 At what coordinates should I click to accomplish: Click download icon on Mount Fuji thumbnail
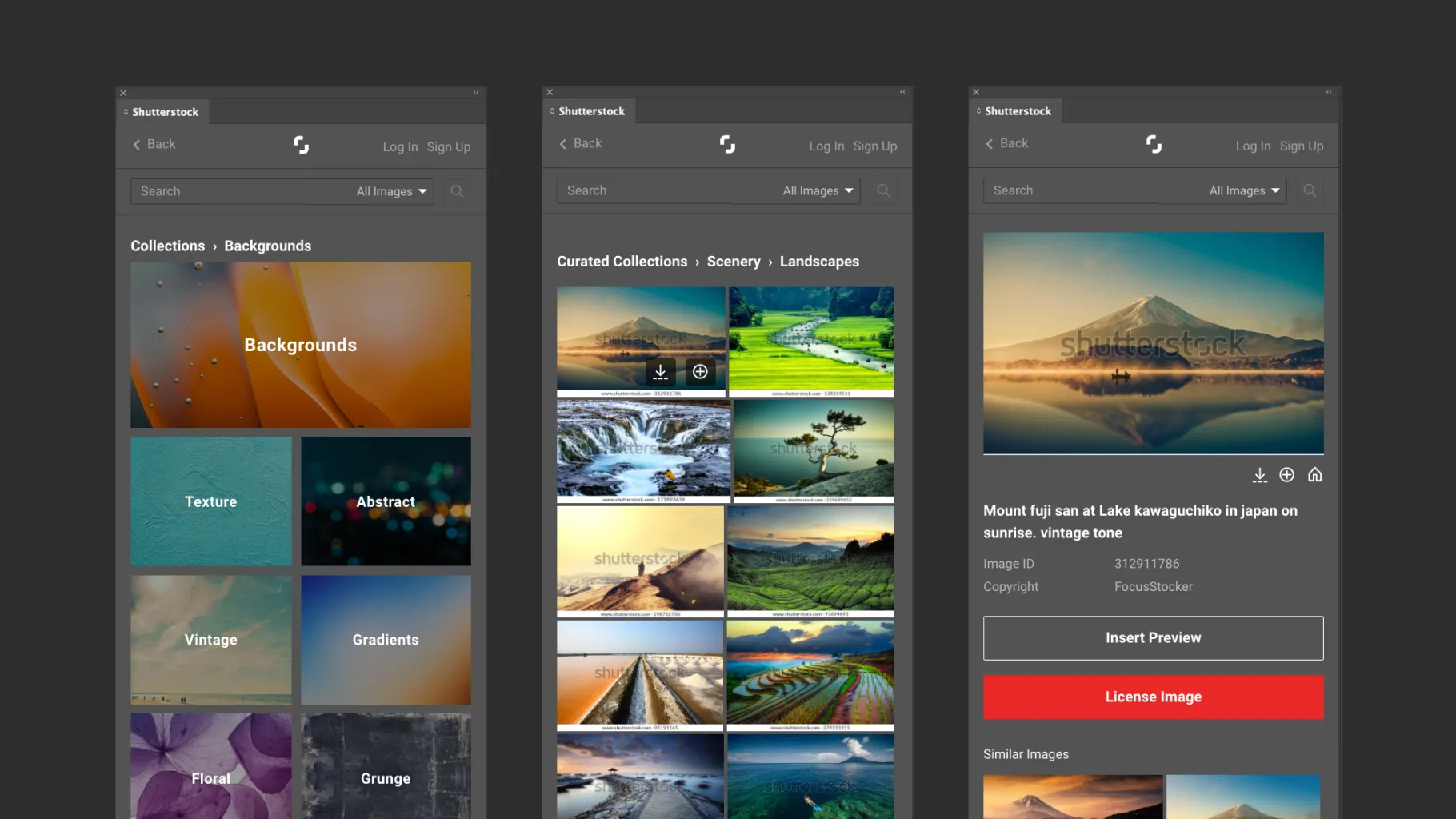(x=661, y=372)
